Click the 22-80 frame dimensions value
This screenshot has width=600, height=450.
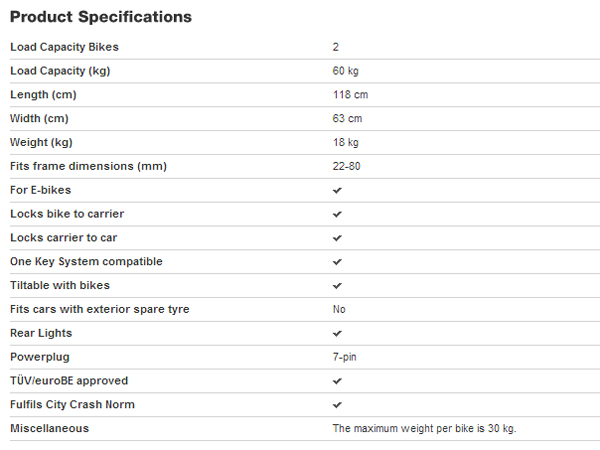pos(347,166)
